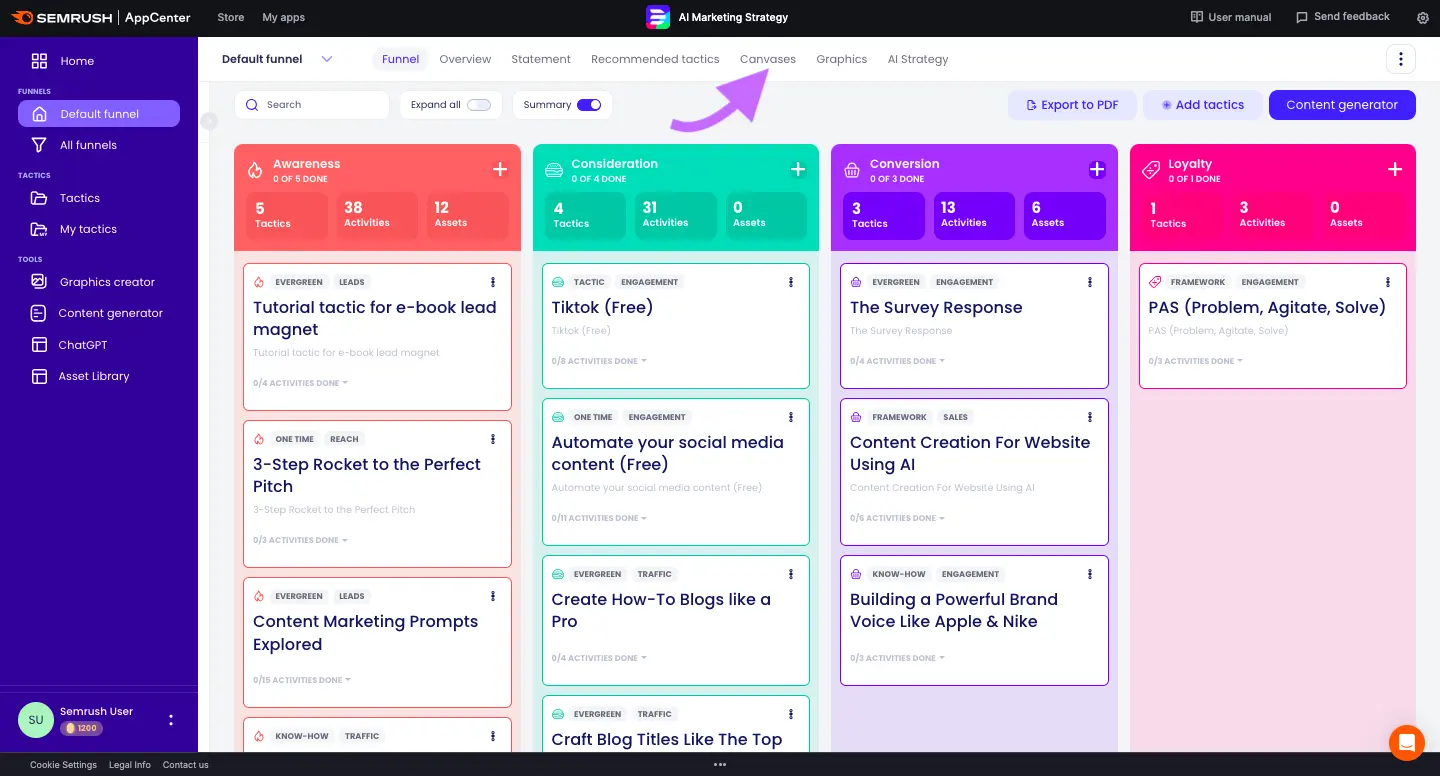Viewport: 1440px width, 776px height.
Task: Collapse the left sidebar with arrow handle
Action: coord(209,121)
